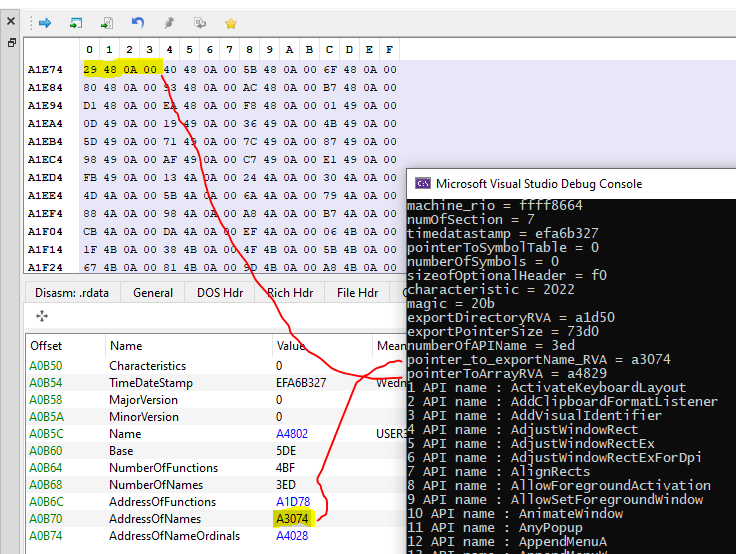Screen dimensions: 736x554
Task: Follow the AddressOfNames value A3074
Action: click(x=291, y=518)
